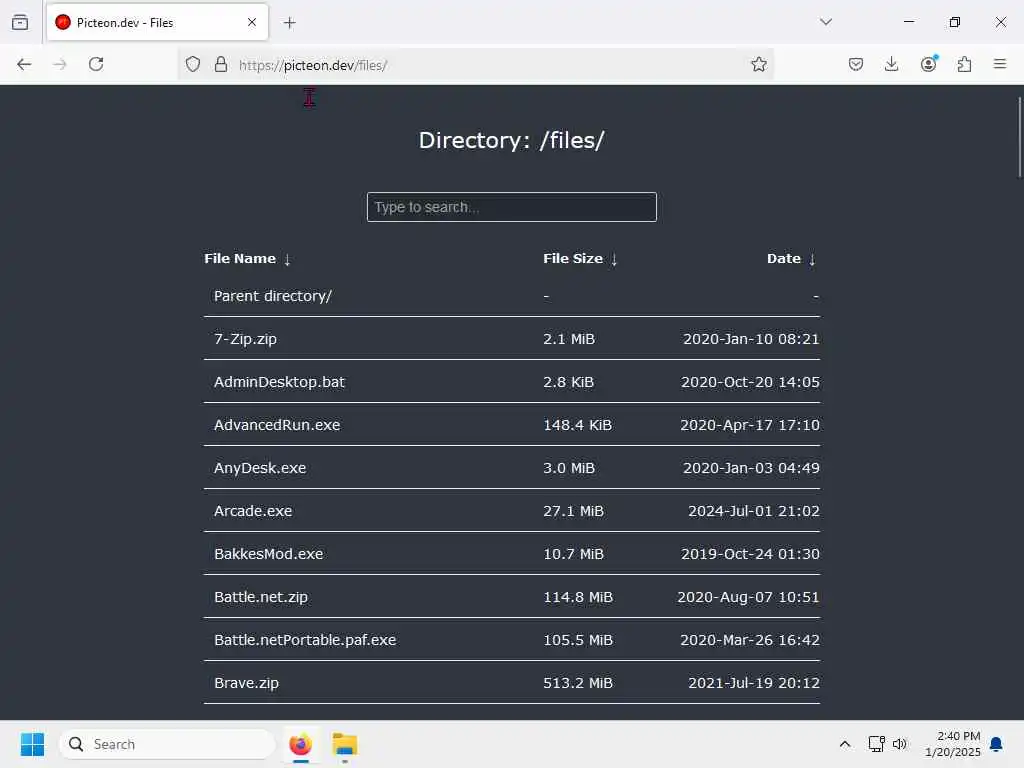Viewport: 1024px width, 768px height.
Task: Open the network status tray icon
Action: coord(876,744)
